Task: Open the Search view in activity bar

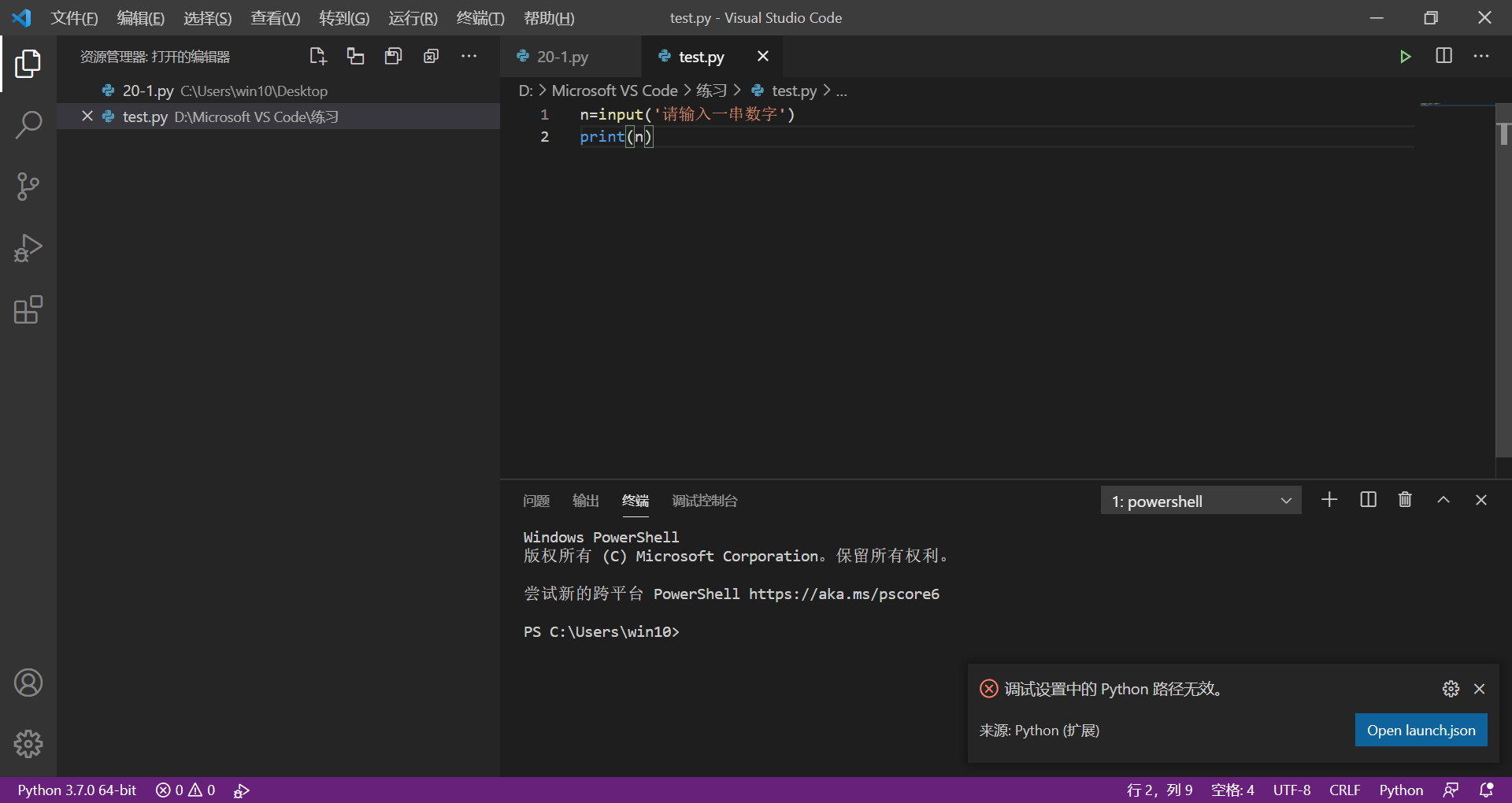Action: tap(28, 124)
